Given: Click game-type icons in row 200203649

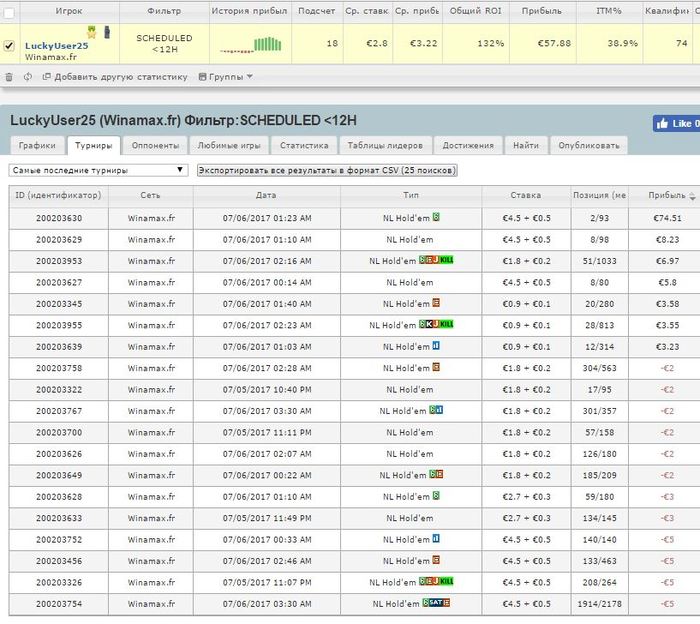Looking at the screenshot, I should (x=436, y=474).
